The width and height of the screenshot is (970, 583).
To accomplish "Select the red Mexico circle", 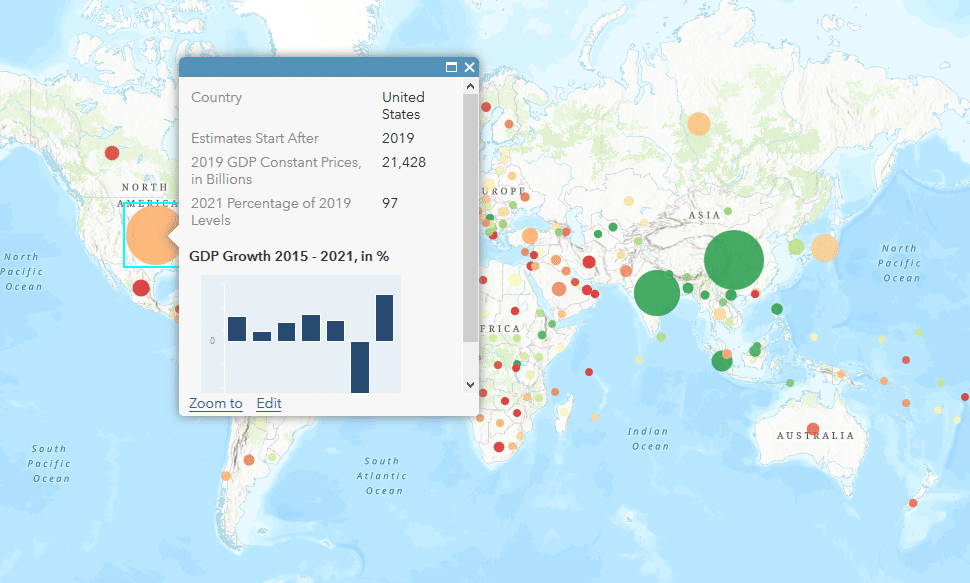I will [141, 288].
